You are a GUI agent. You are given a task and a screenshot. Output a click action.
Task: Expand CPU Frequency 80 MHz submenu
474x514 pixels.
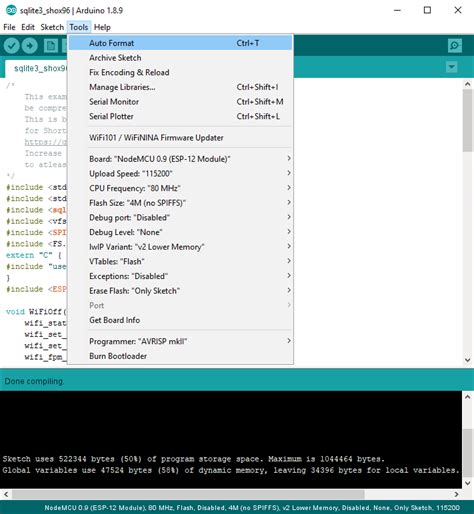click(180, 188)
